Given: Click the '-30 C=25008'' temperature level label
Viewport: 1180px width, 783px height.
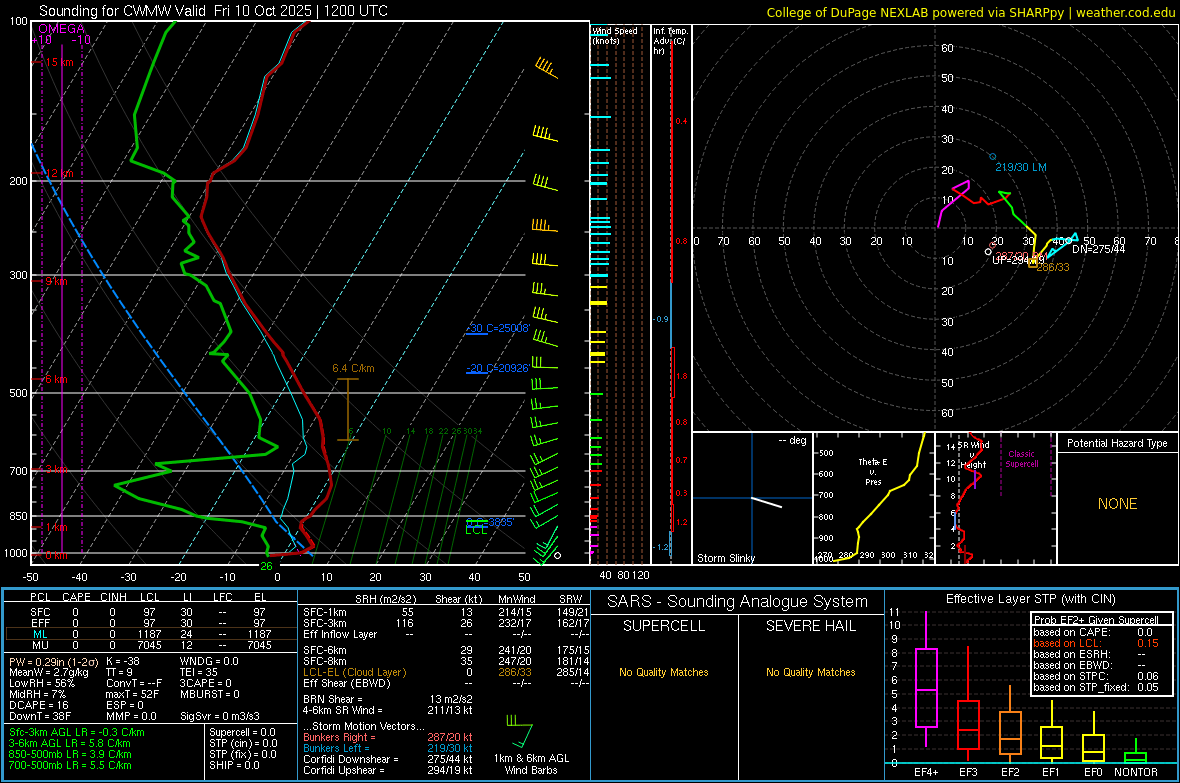Looking at the screenshot, I should (498, 328).
